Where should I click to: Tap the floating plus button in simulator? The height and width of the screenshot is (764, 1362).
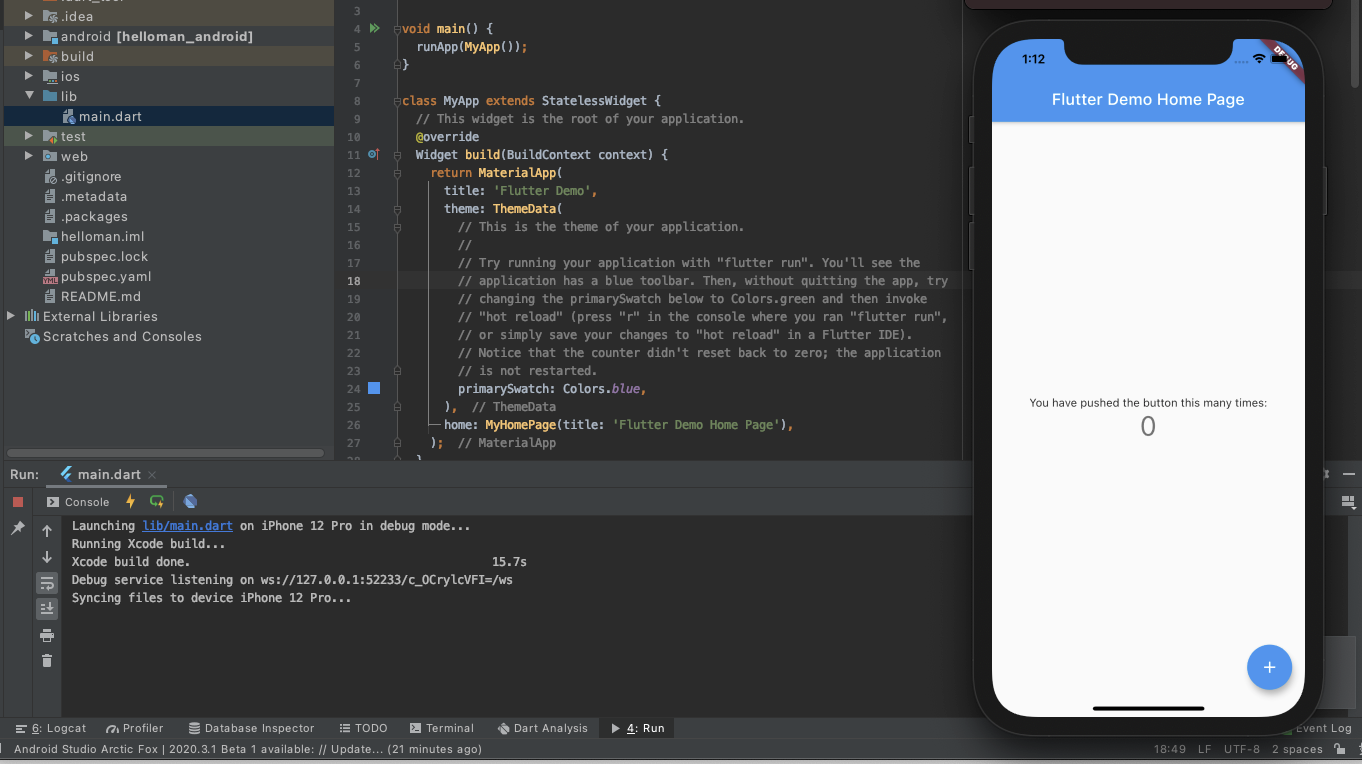point(1269,667)
